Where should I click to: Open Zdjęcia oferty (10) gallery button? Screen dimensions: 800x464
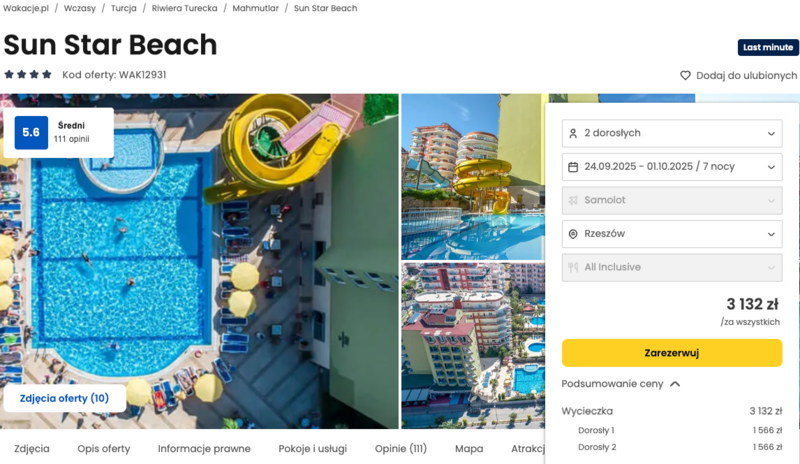(64, 398)
